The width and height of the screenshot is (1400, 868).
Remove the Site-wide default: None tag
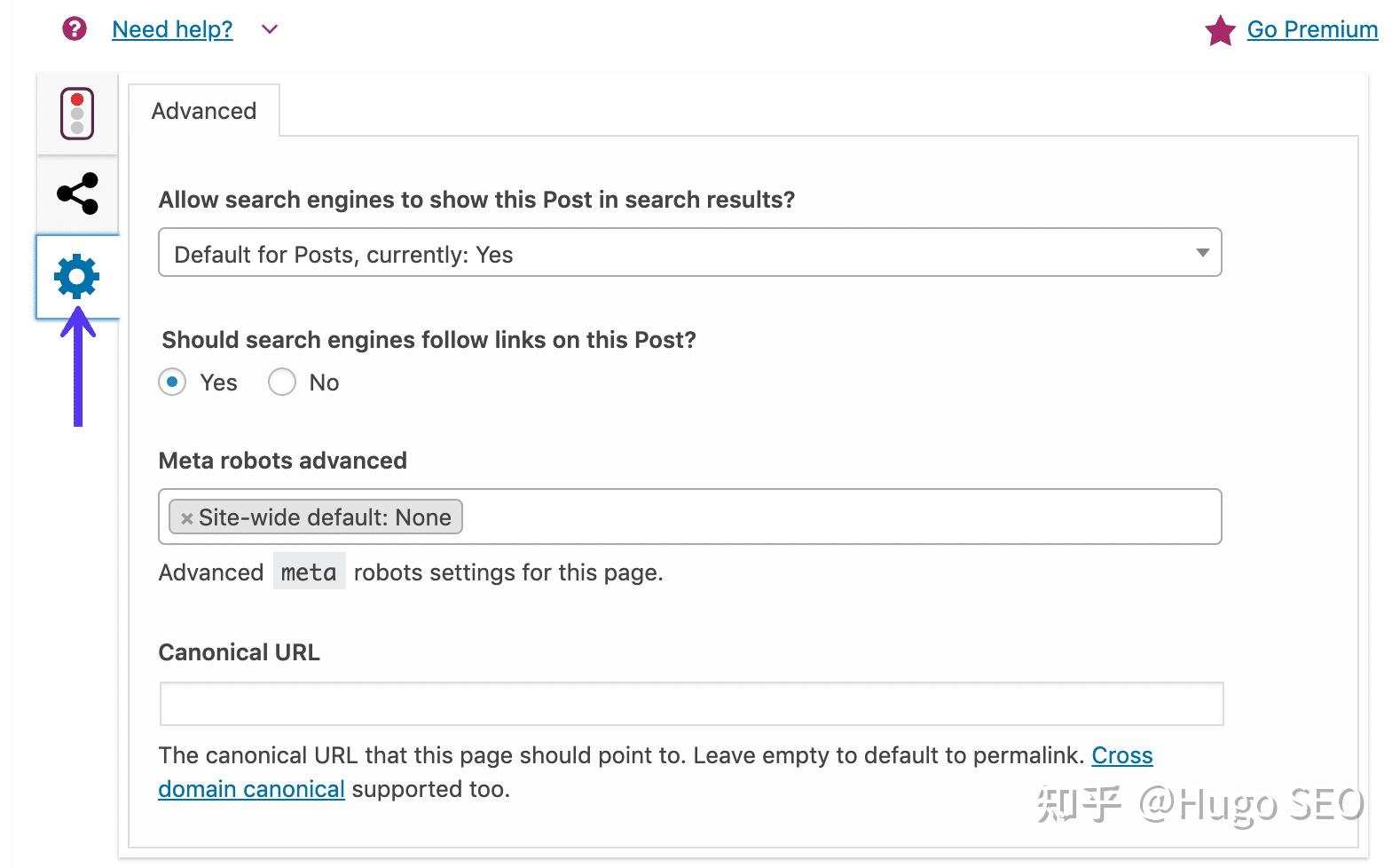pyautogui.click(x=185, y=517)
